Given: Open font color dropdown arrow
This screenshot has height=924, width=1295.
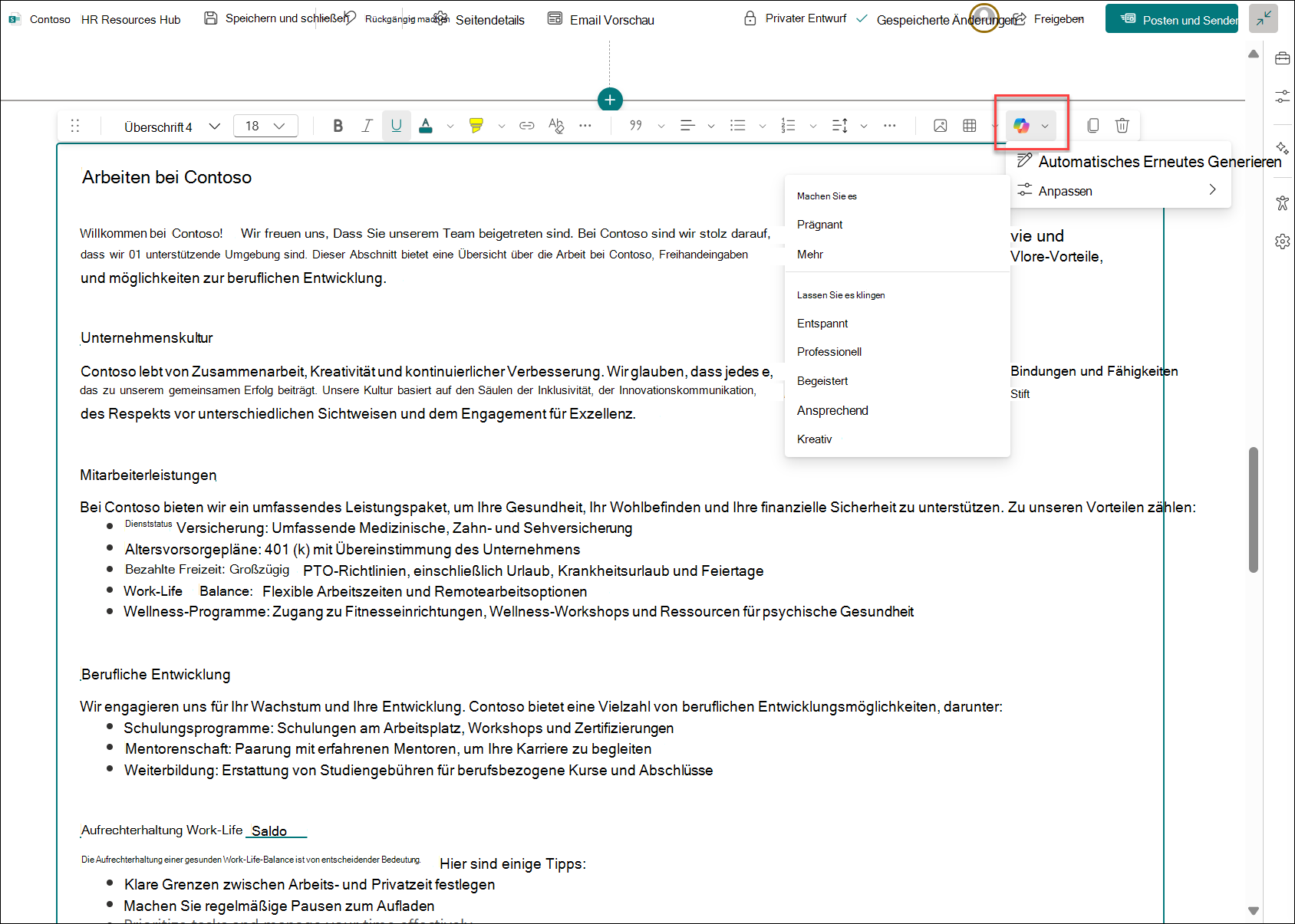Looking at the screenshot, I should [x=450, y=126].
